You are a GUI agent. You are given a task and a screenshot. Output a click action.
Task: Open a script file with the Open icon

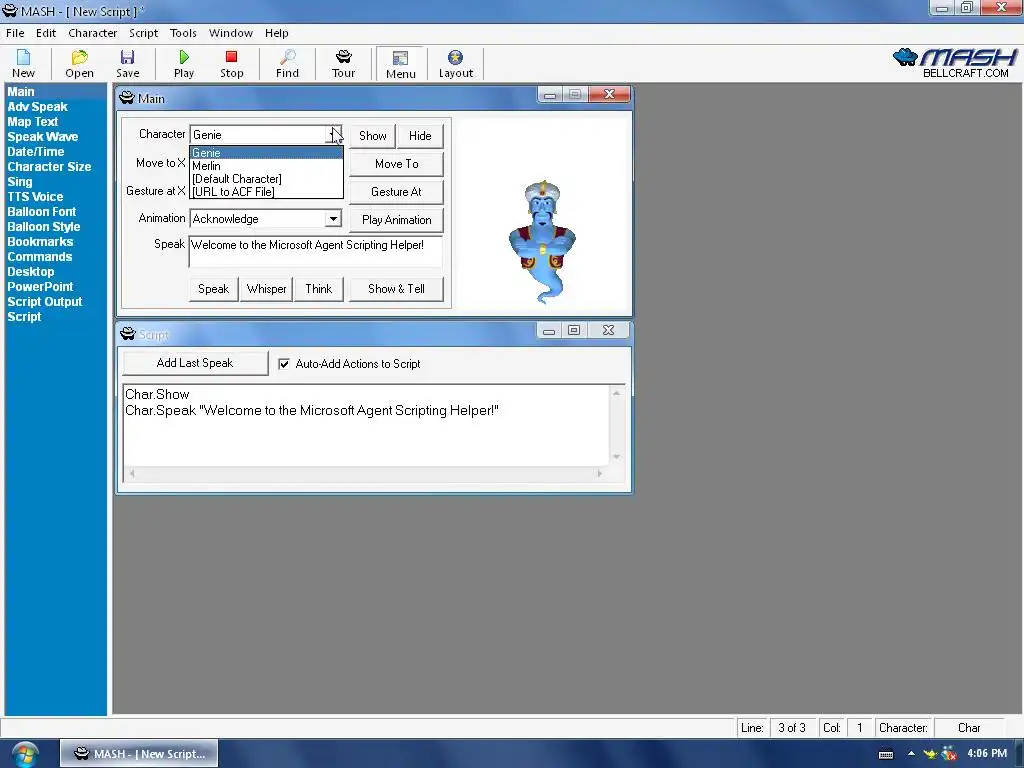(x=79, y=64)
